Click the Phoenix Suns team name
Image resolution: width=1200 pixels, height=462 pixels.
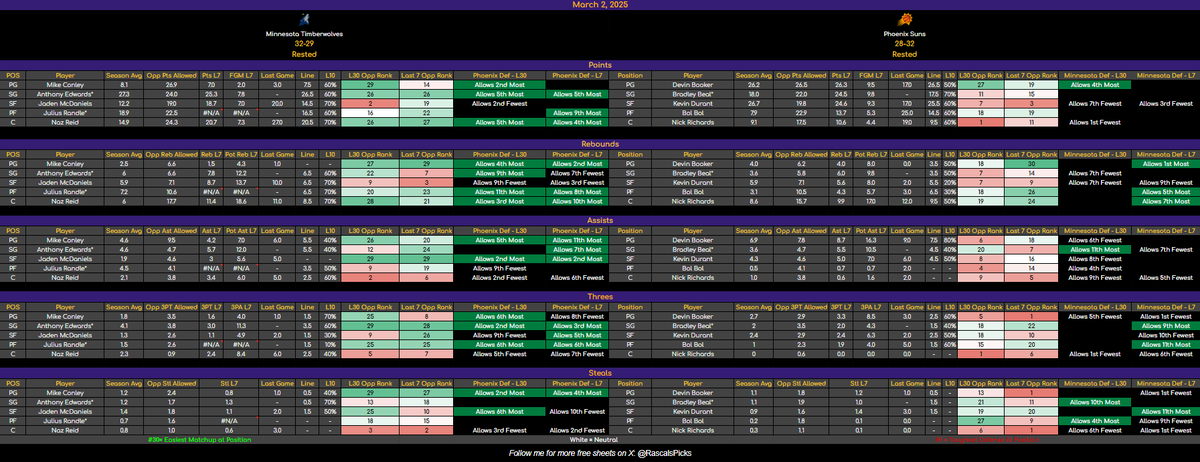tap(904, 33)
